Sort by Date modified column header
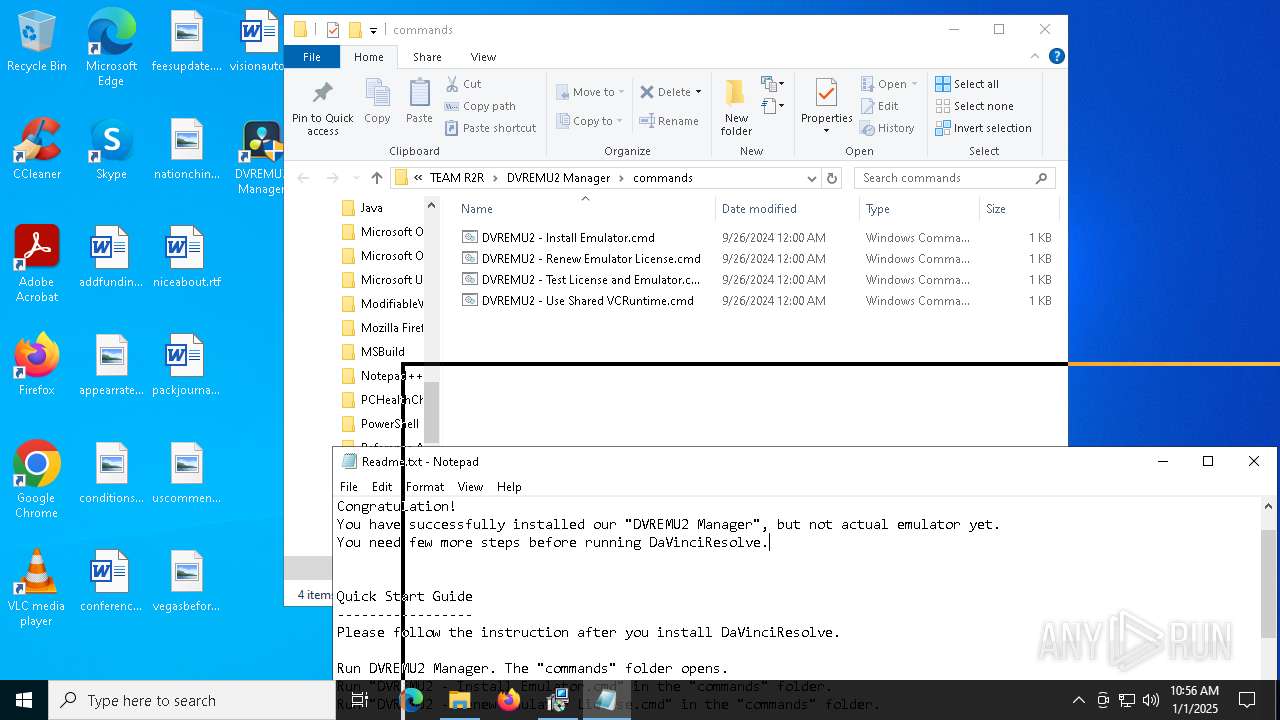 click(x=787, y=209)
